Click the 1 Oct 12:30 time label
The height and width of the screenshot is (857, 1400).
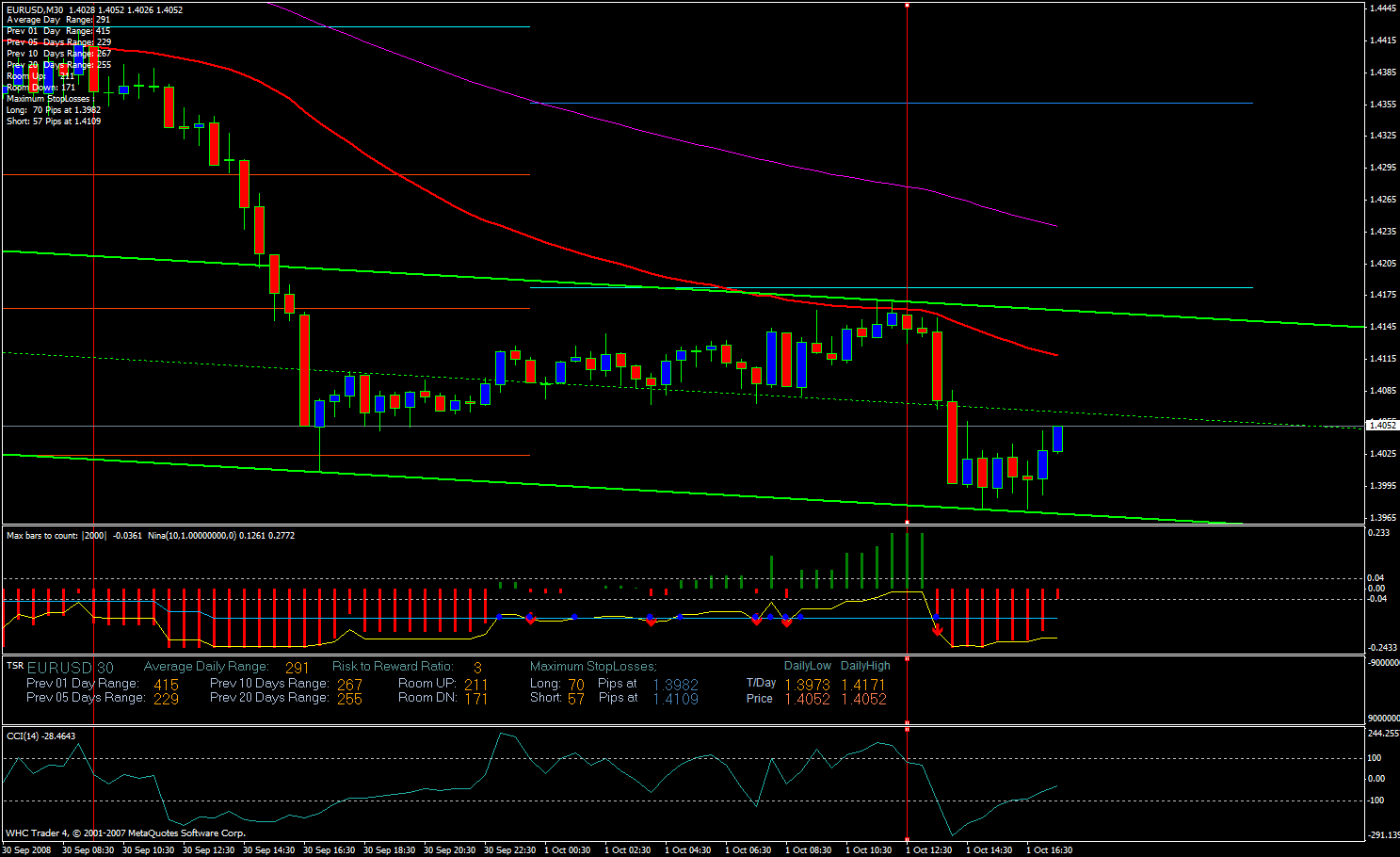click(928, 849)
